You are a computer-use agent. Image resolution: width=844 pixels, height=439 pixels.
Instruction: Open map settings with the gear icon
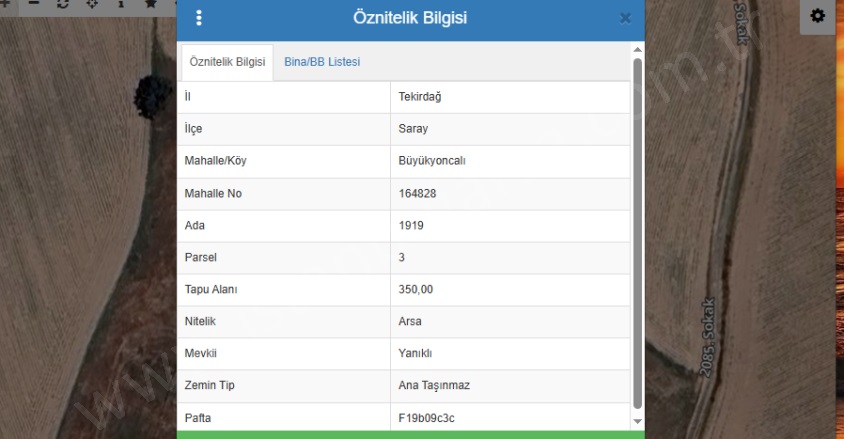click(x=818, y=16)
